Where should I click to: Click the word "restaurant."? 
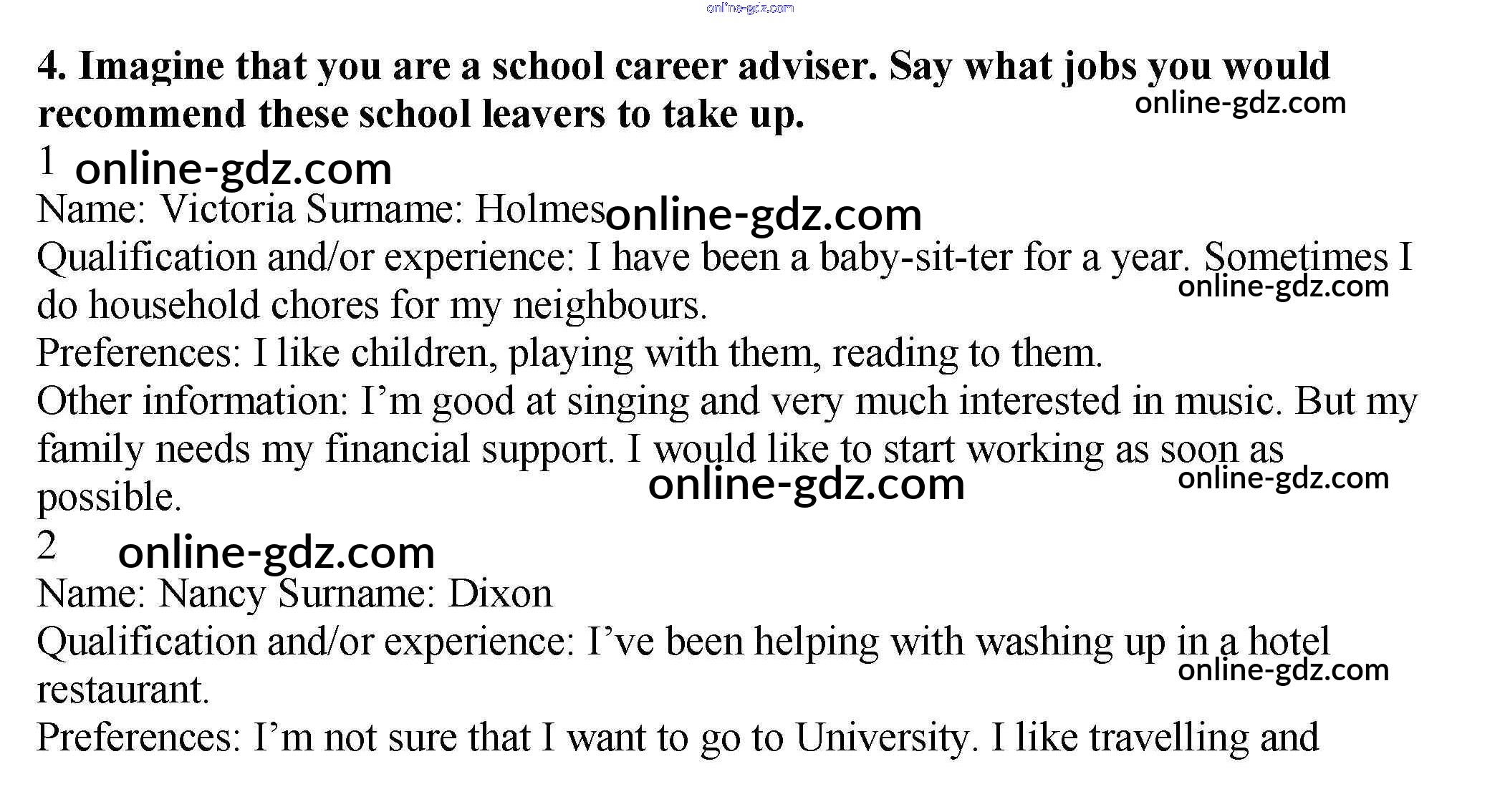(122, 690)
